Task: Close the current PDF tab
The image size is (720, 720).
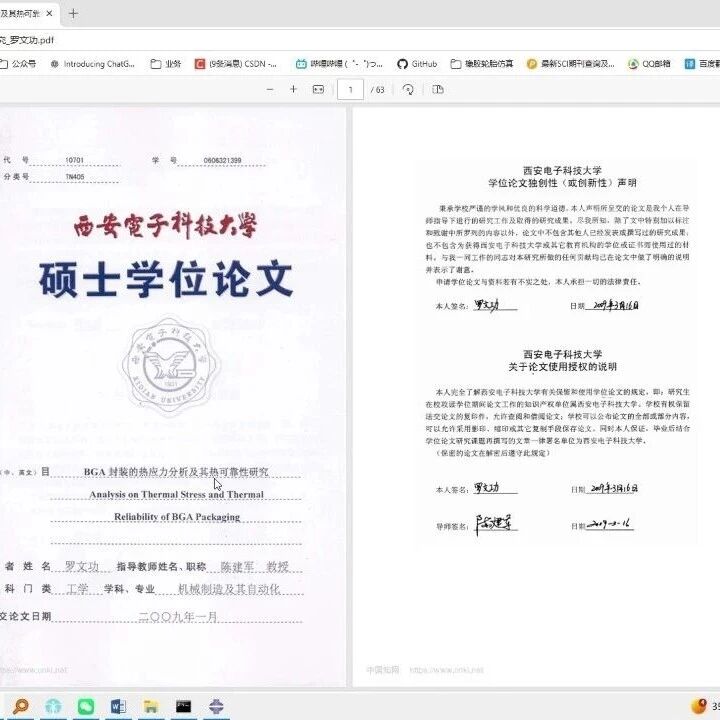Action: point(49,14)
